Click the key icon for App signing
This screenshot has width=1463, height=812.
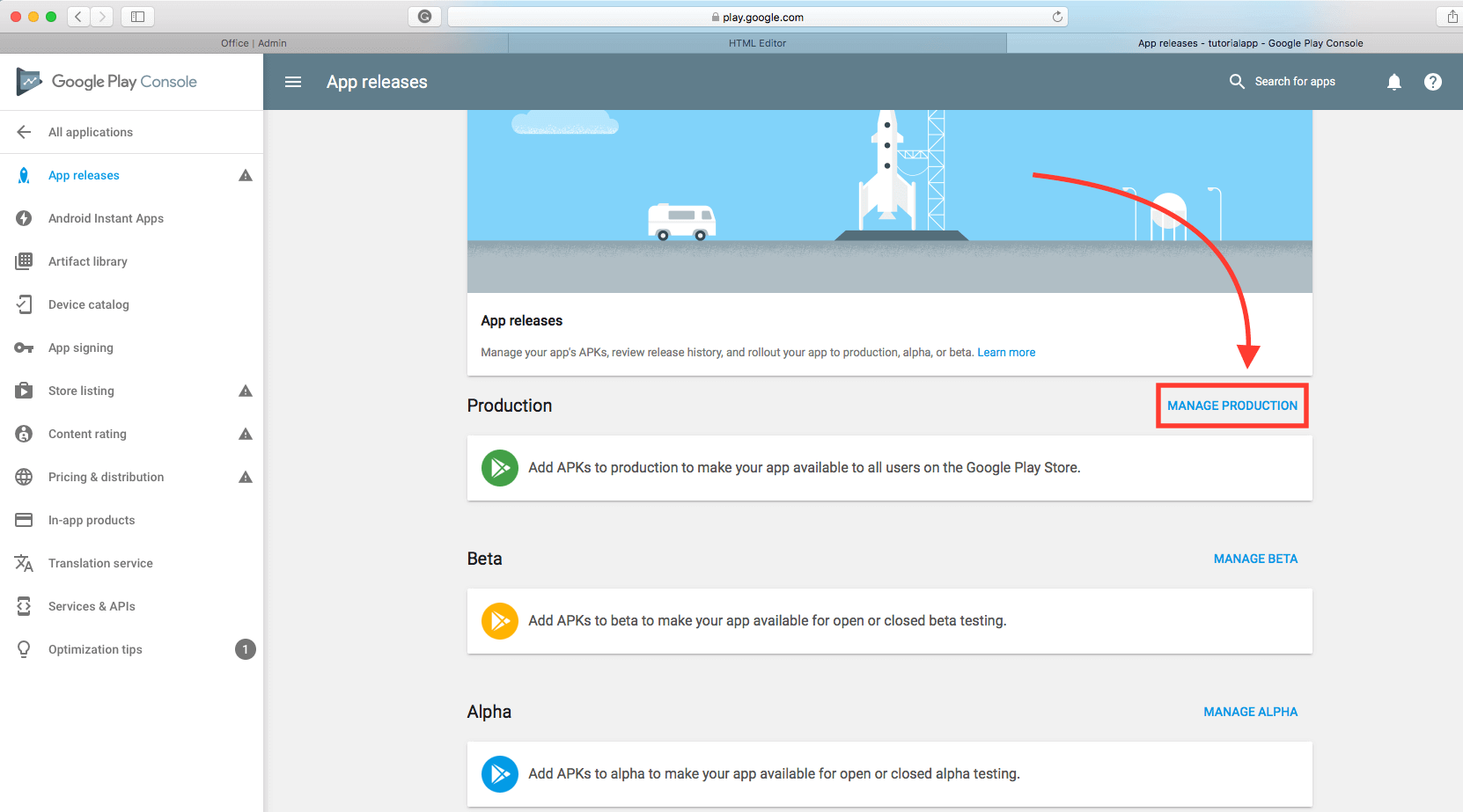coord(24,347)
